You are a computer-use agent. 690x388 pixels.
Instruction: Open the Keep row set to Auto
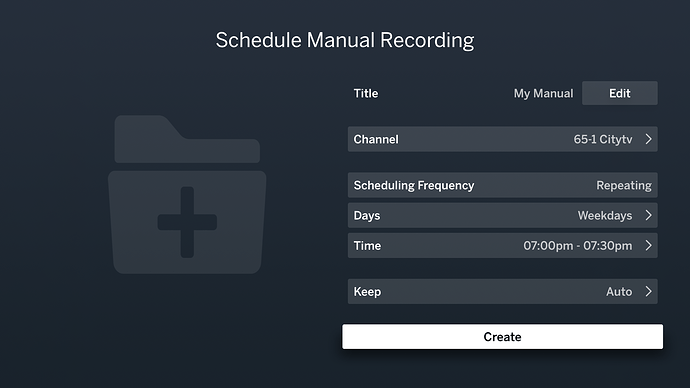tap(503, 291)
